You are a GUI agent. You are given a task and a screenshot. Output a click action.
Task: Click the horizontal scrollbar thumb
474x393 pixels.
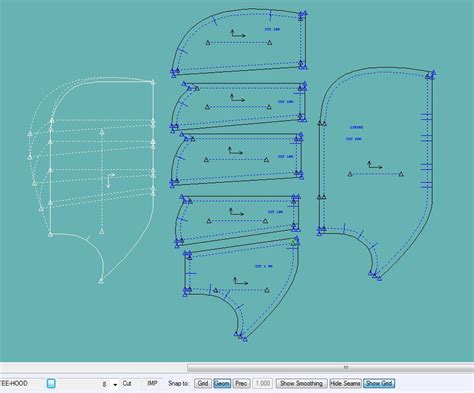coord(330,367)
